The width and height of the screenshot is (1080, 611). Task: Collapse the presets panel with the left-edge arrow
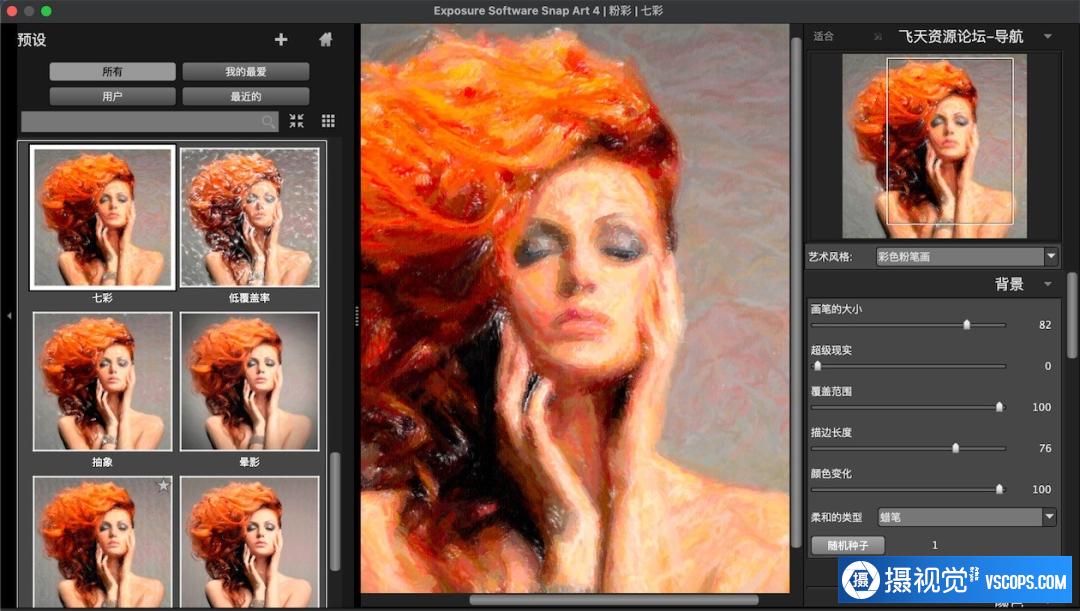click(9, 315)
